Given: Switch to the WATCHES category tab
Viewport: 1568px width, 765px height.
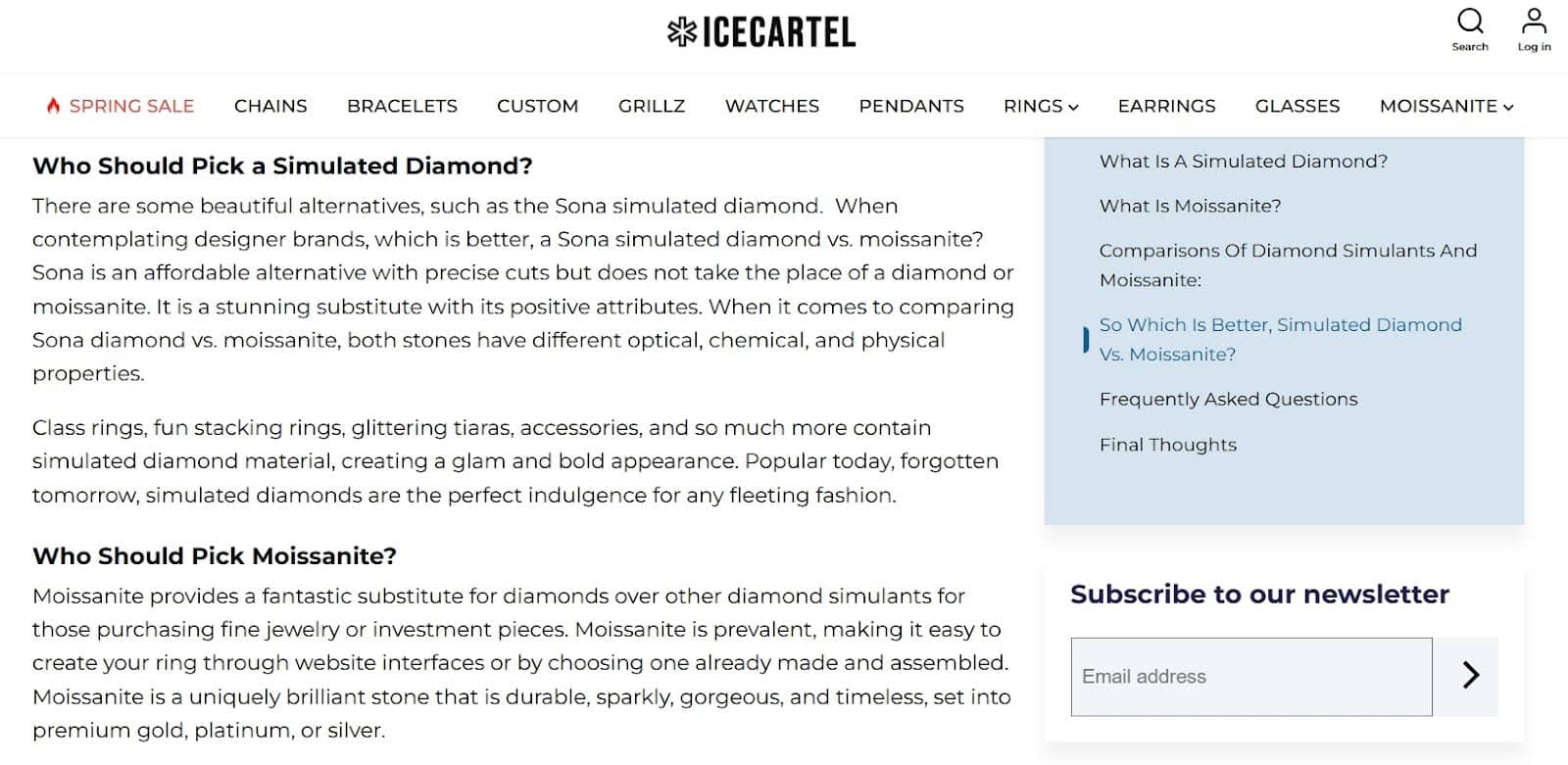Looking at the screenshot, I should coord(771,106).
